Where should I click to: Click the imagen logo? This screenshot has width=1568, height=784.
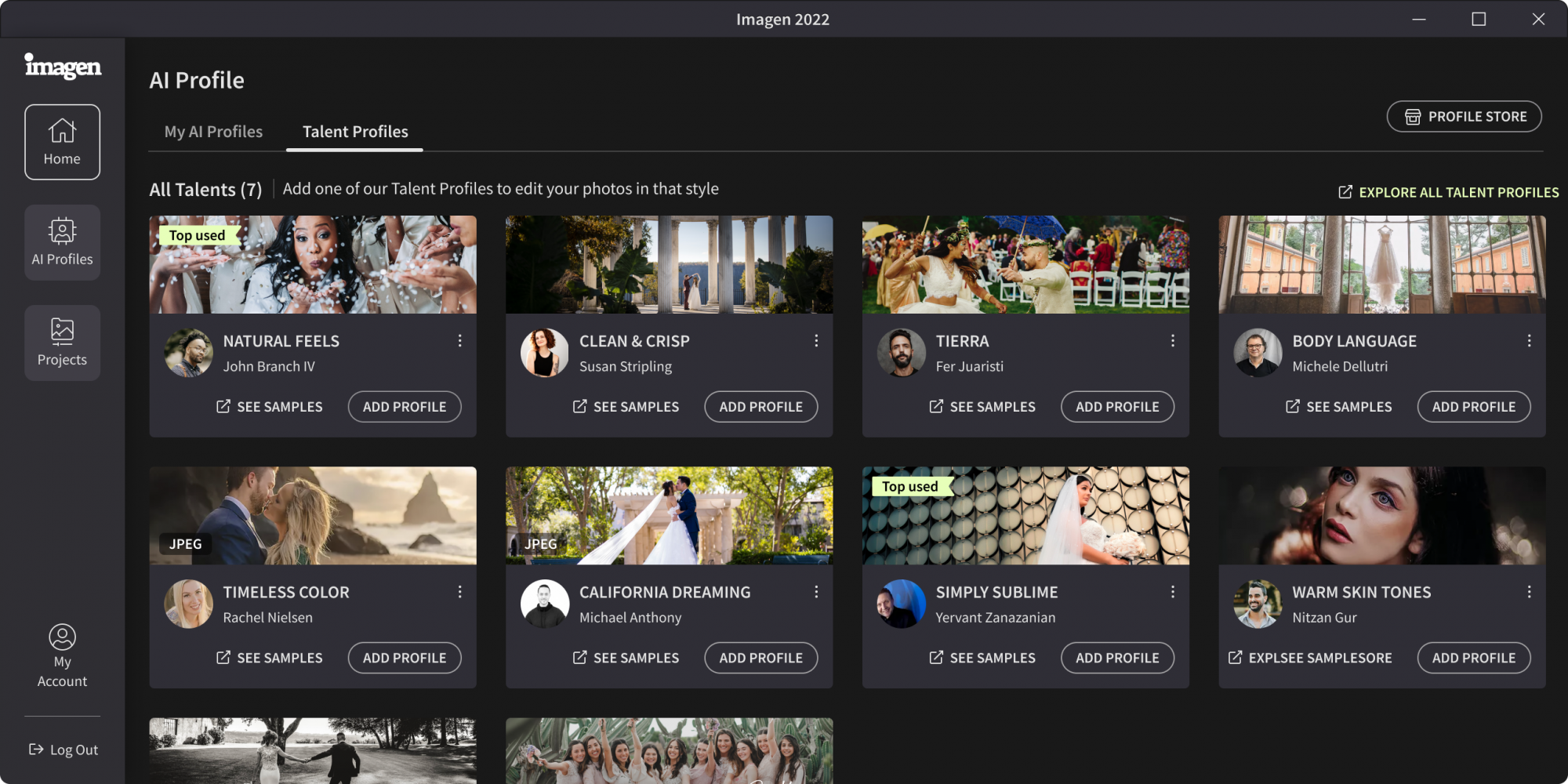coord(63,67)
